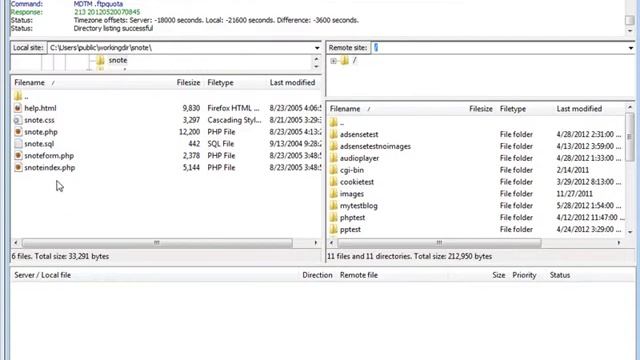The image size is (640, 360).
Task: Click the snoteindex.php file icon
Action: (x=18, y=167)
